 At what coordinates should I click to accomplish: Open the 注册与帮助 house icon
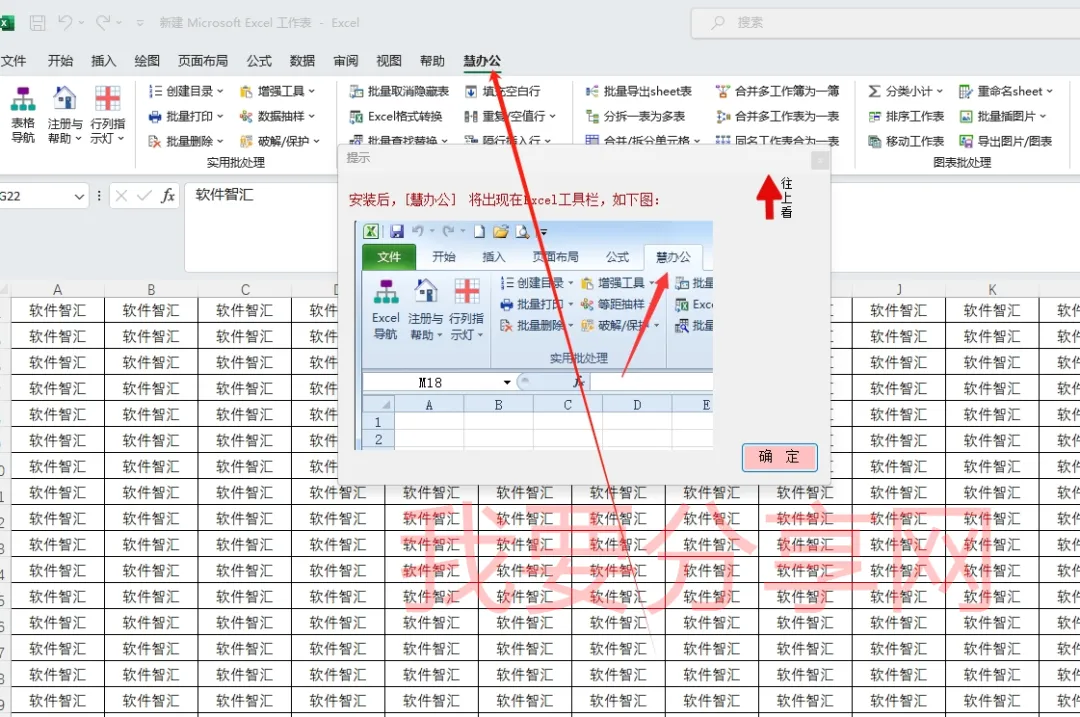point(65,98)
